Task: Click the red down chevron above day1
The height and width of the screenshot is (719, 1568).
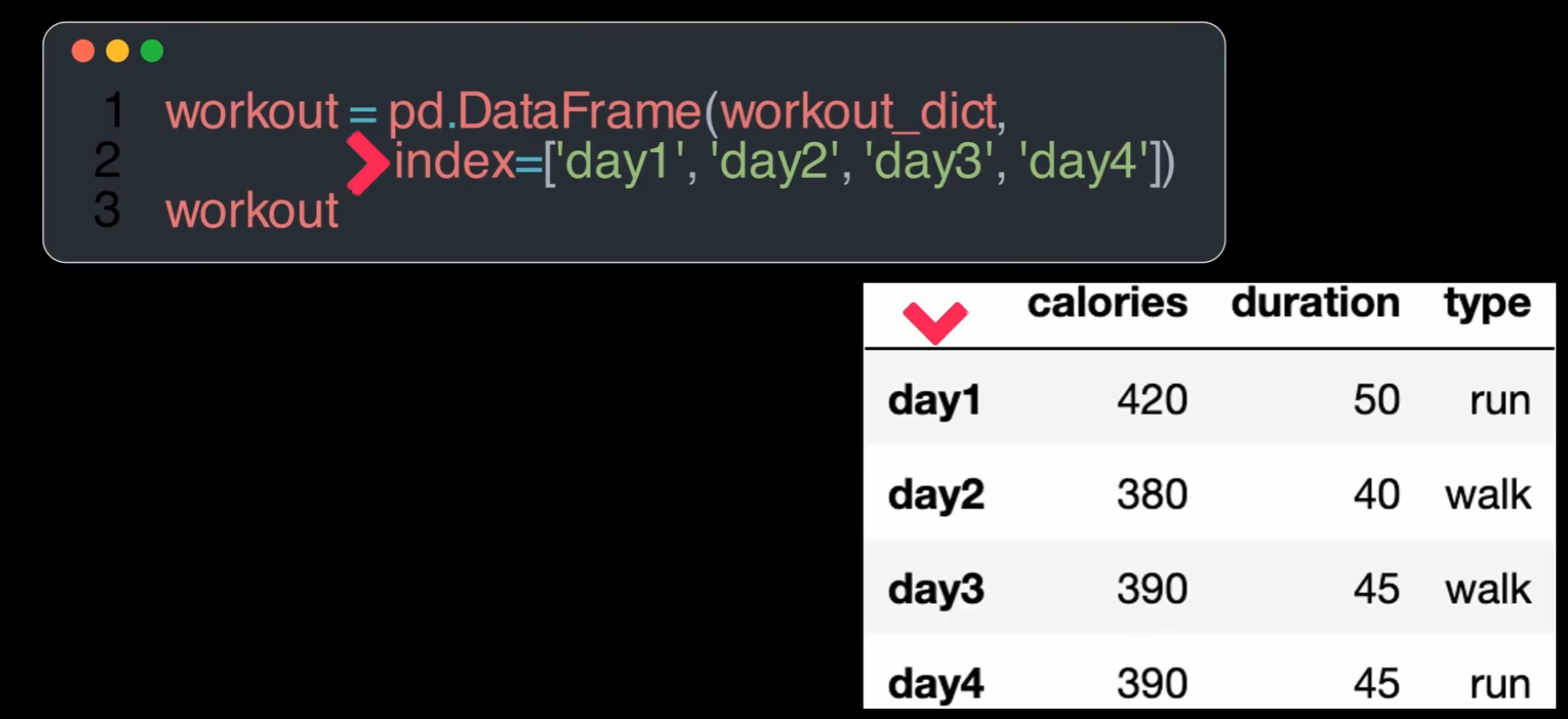Action: click(x=935, y=322)
